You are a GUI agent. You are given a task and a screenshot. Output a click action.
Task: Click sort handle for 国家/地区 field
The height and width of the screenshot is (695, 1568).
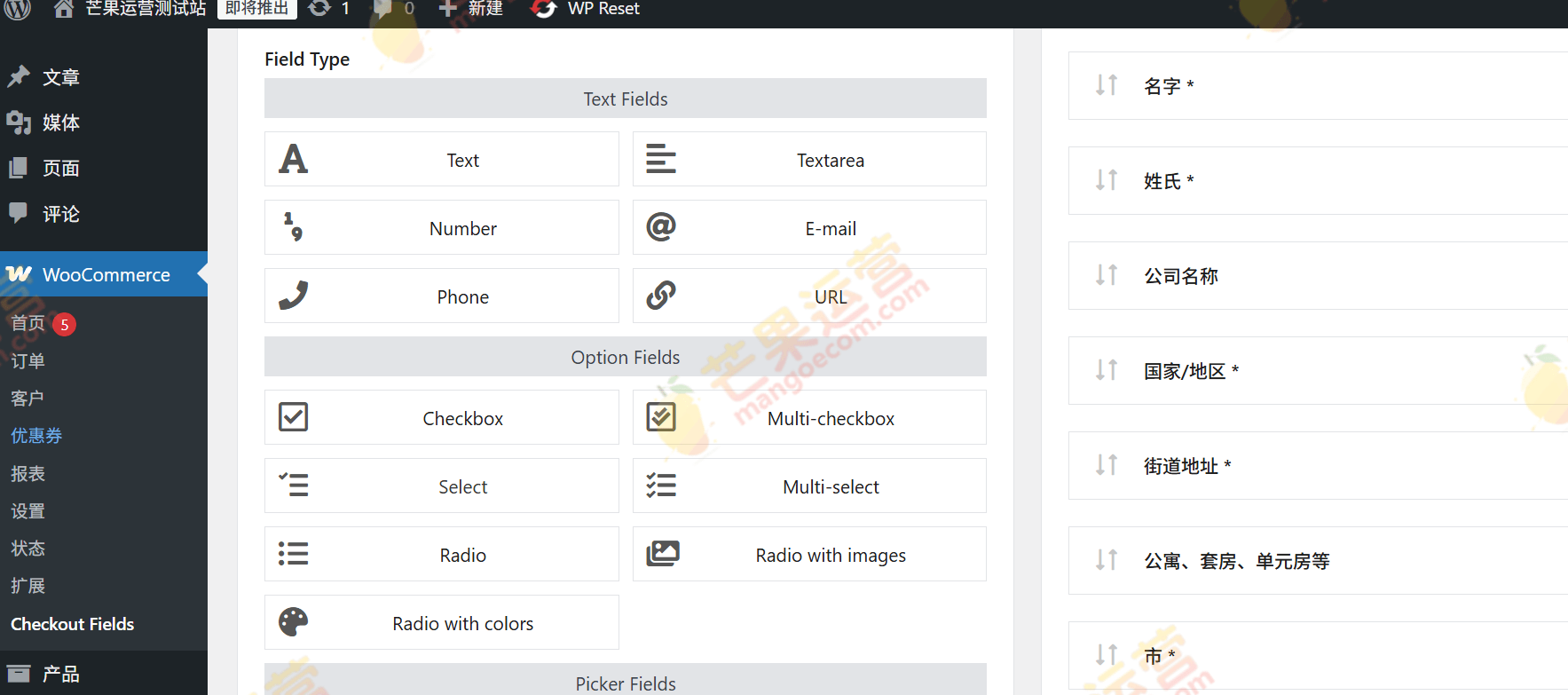[1107, 369]
